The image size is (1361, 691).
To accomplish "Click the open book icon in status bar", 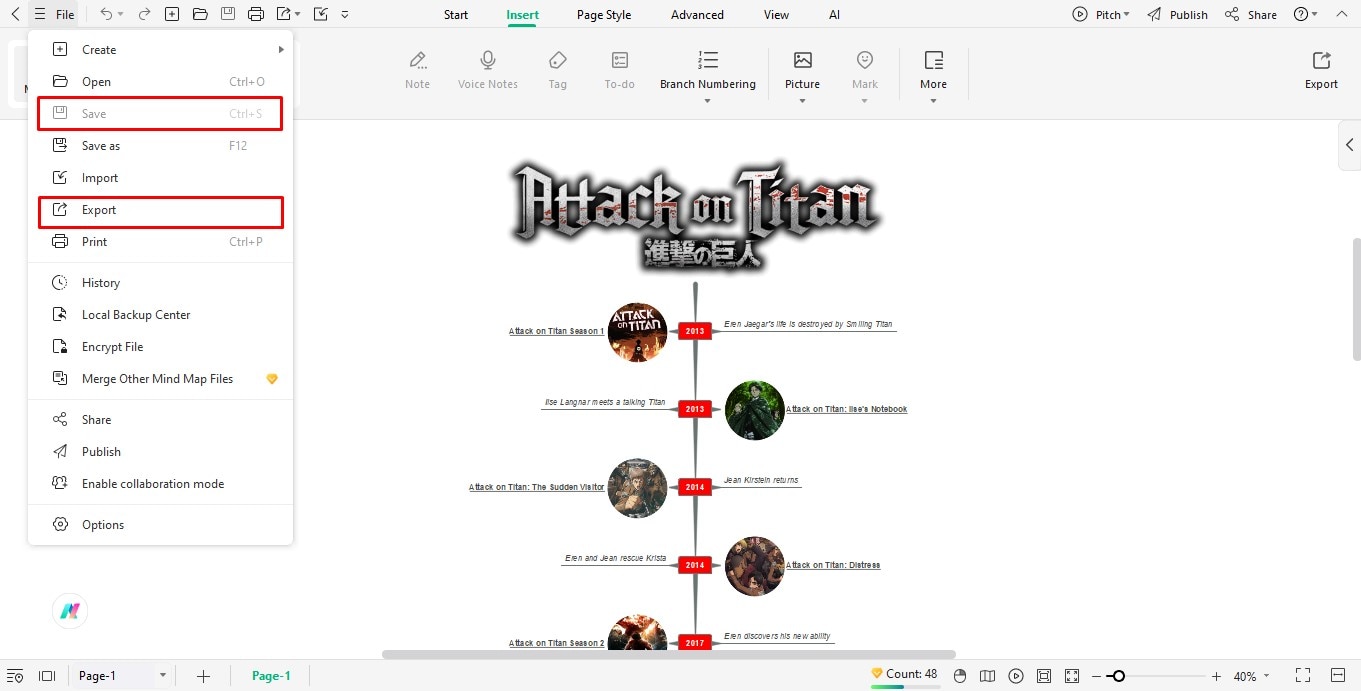I will coord(988,676).
